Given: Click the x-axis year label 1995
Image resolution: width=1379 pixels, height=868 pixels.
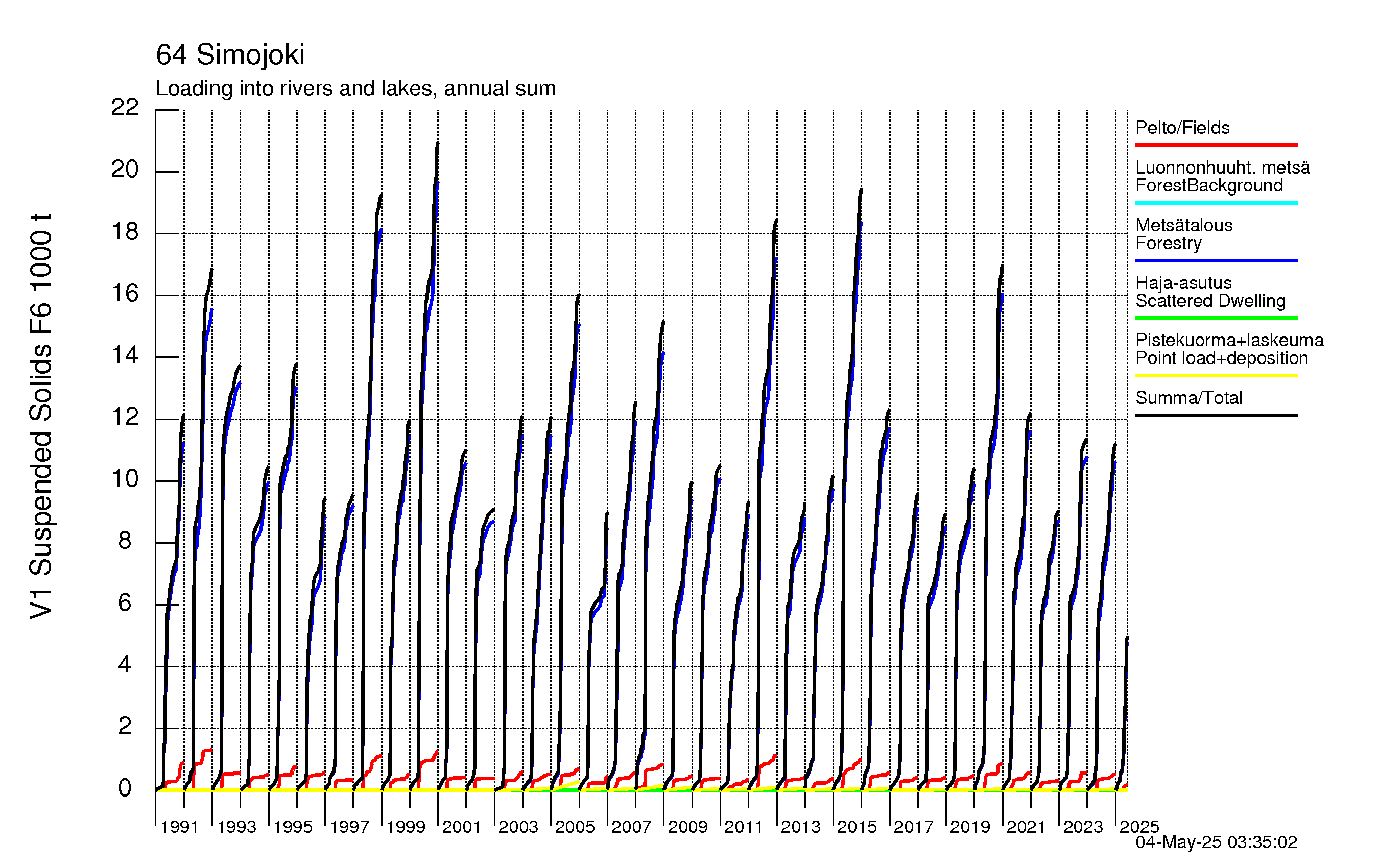Looking at the screenshot, I should point(293,827).
